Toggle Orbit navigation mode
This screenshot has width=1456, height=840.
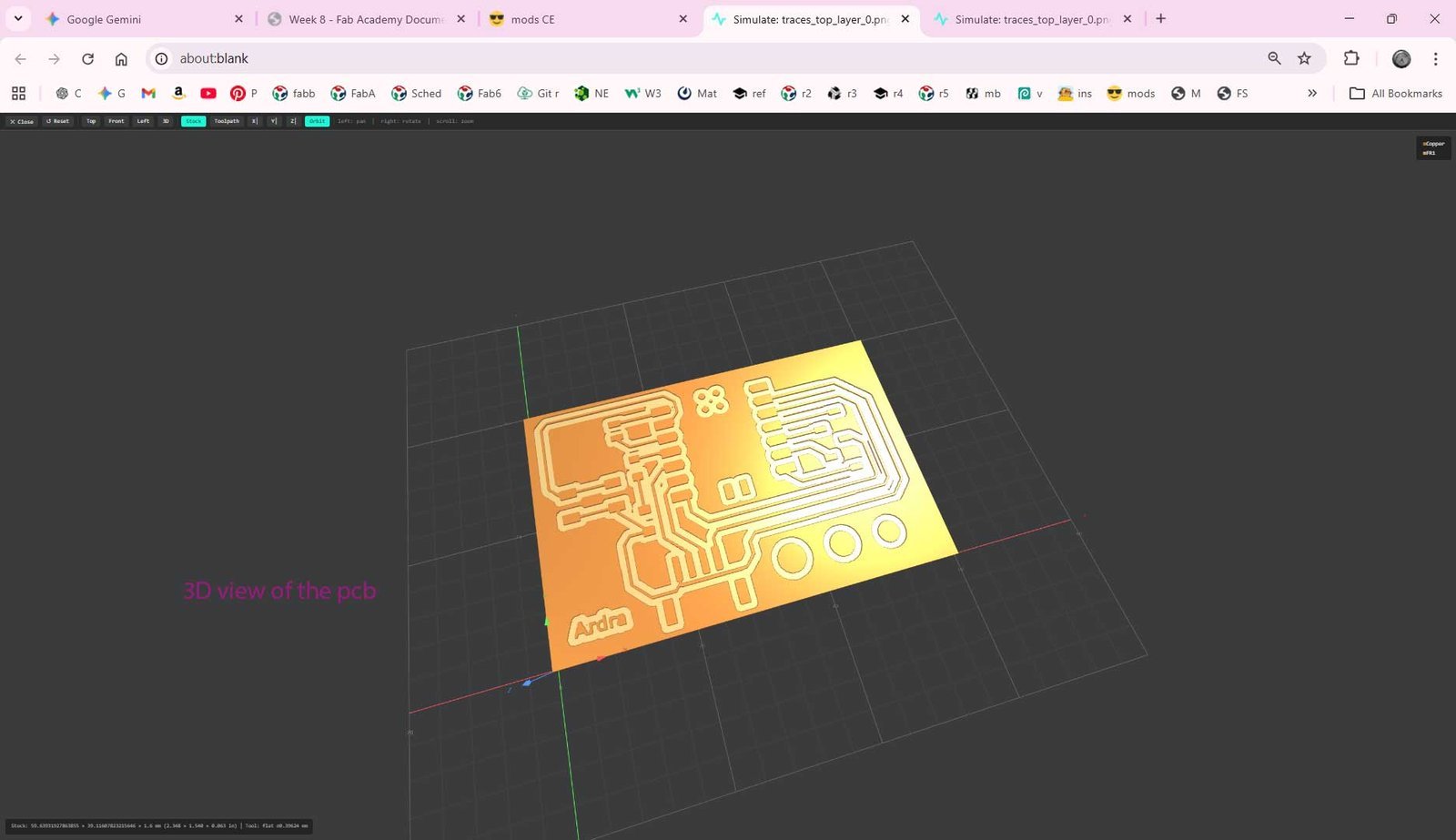pos(316,121)
